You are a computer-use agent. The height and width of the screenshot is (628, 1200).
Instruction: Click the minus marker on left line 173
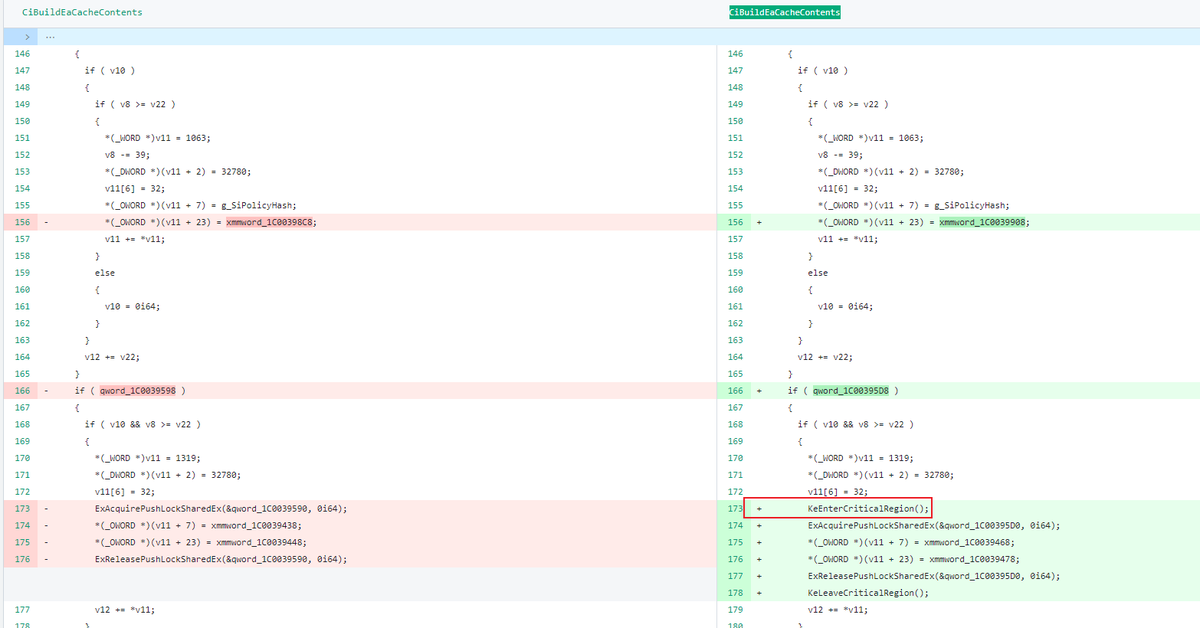coord(46,508)
